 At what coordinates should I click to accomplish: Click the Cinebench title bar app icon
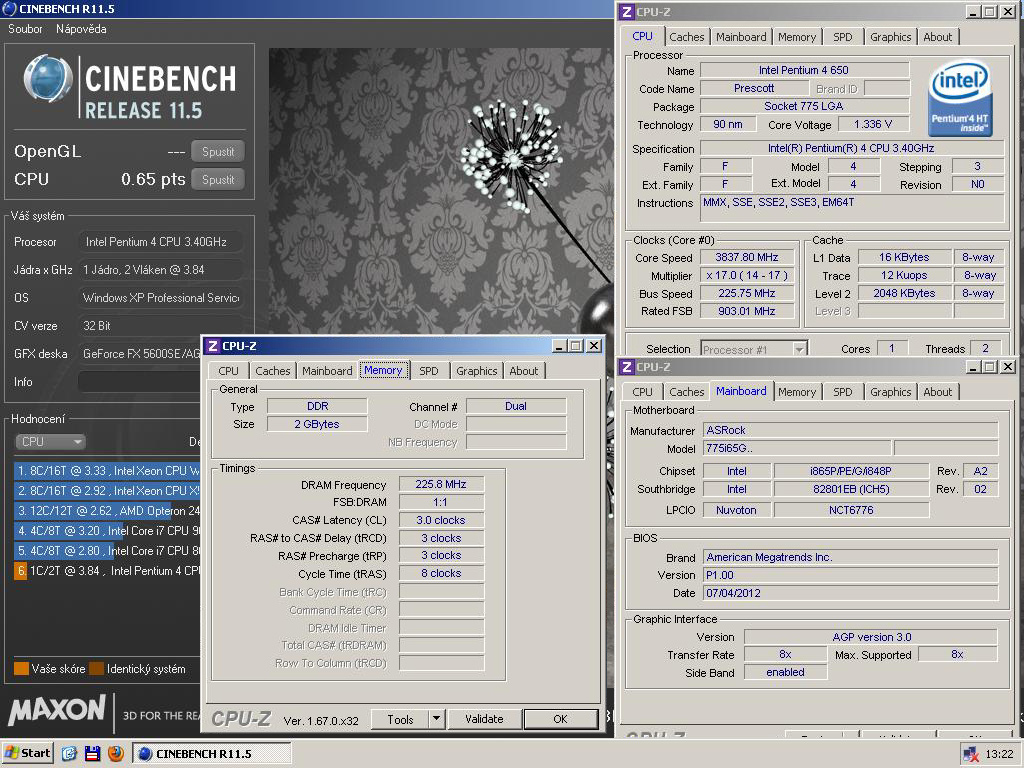click(x=9, y=8)
